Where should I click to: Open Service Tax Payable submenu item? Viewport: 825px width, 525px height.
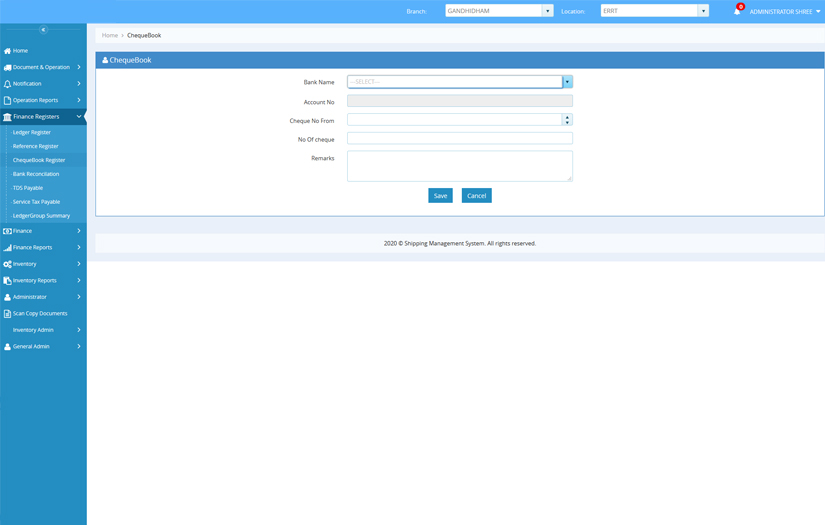point(36,202)
